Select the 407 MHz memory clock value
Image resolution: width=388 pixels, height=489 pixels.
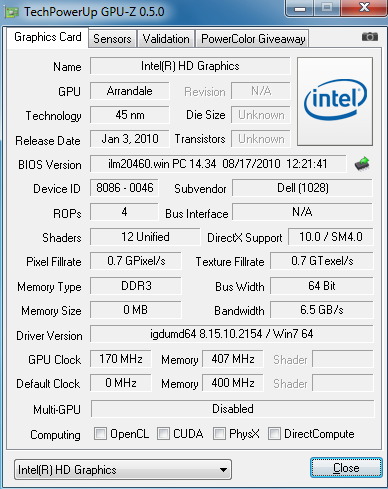coord(233,359)
